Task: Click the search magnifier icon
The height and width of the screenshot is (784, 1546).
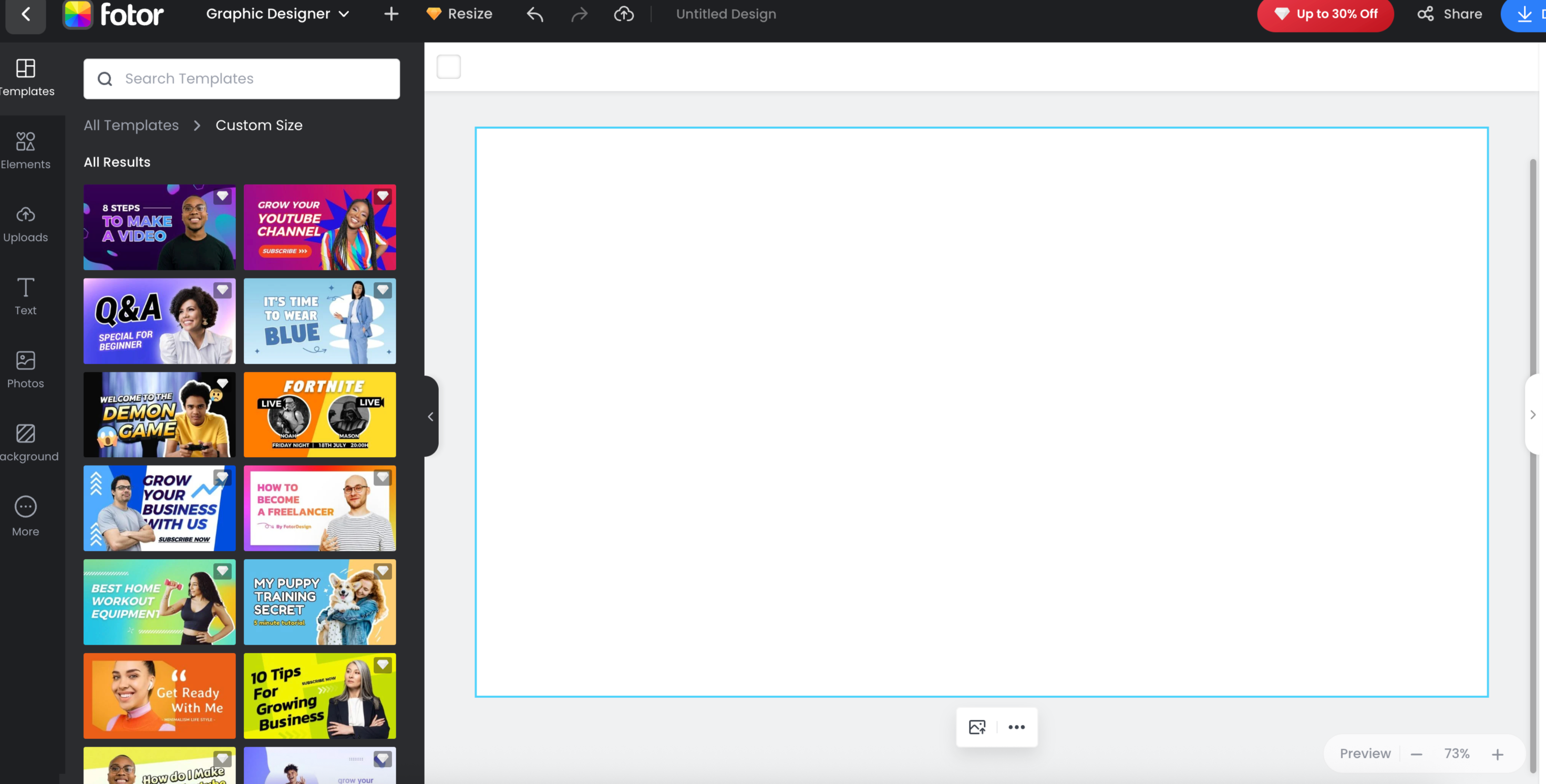Action: (105, 79)
